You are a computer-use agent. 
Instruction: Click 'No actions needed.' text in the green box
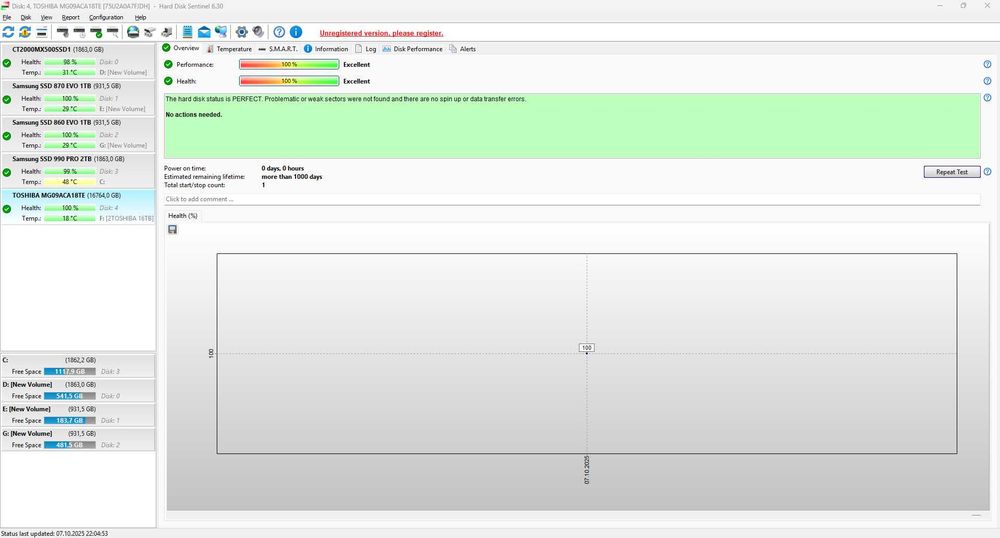[194, 115]
